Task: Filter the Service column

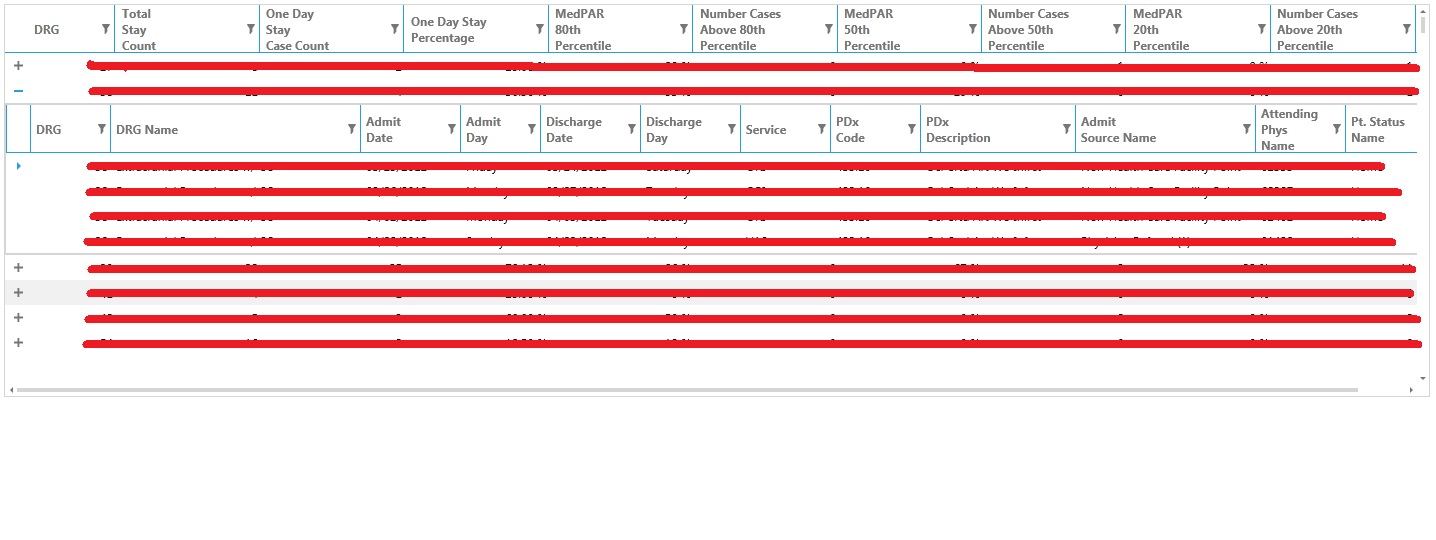Action: (821, 129)
